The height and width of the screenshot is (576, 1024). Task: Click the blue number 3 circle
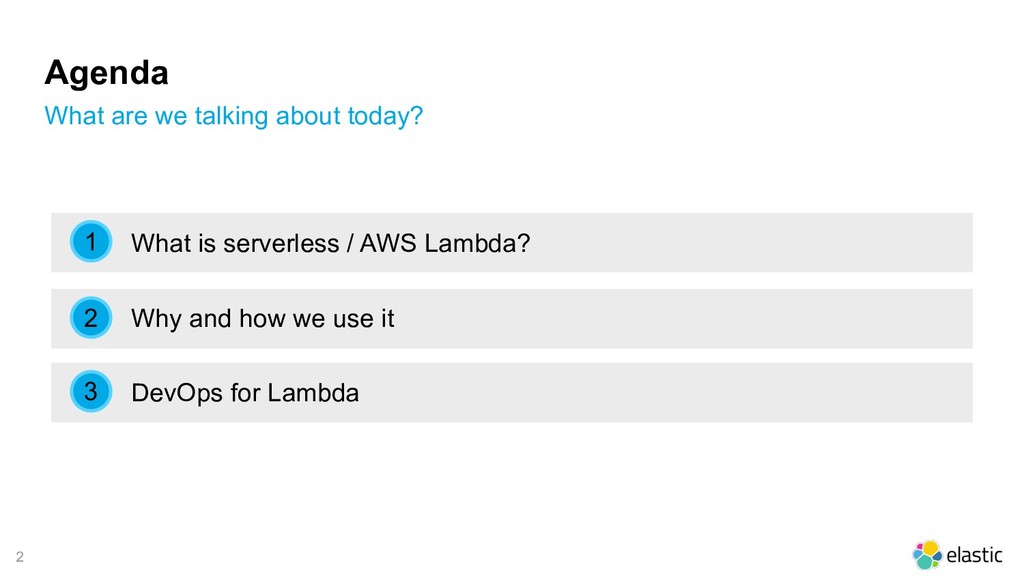click(x=91, y=392)
